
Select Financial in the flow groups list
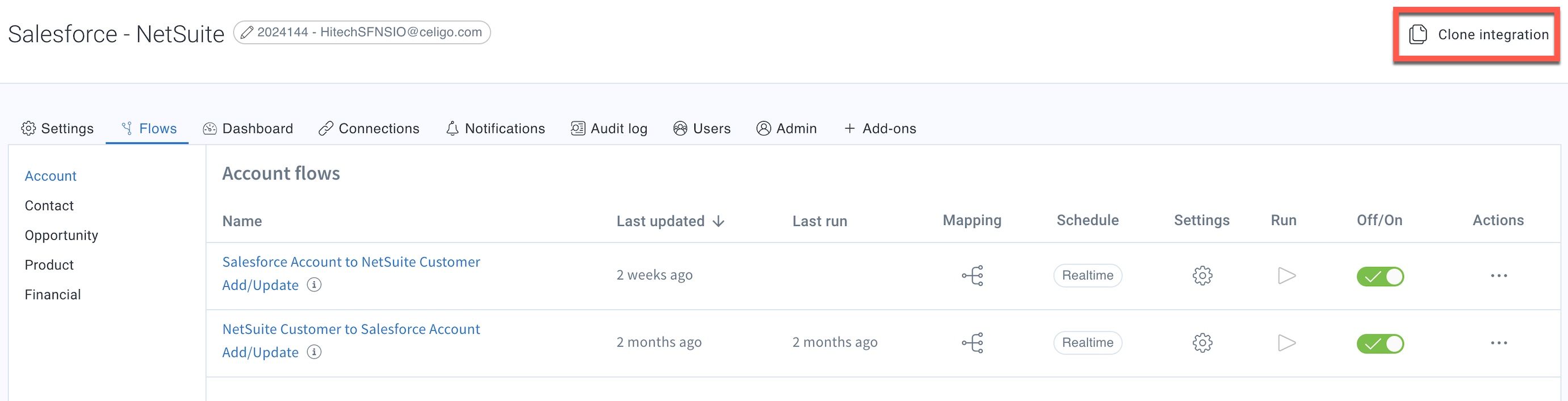point(53,295)
